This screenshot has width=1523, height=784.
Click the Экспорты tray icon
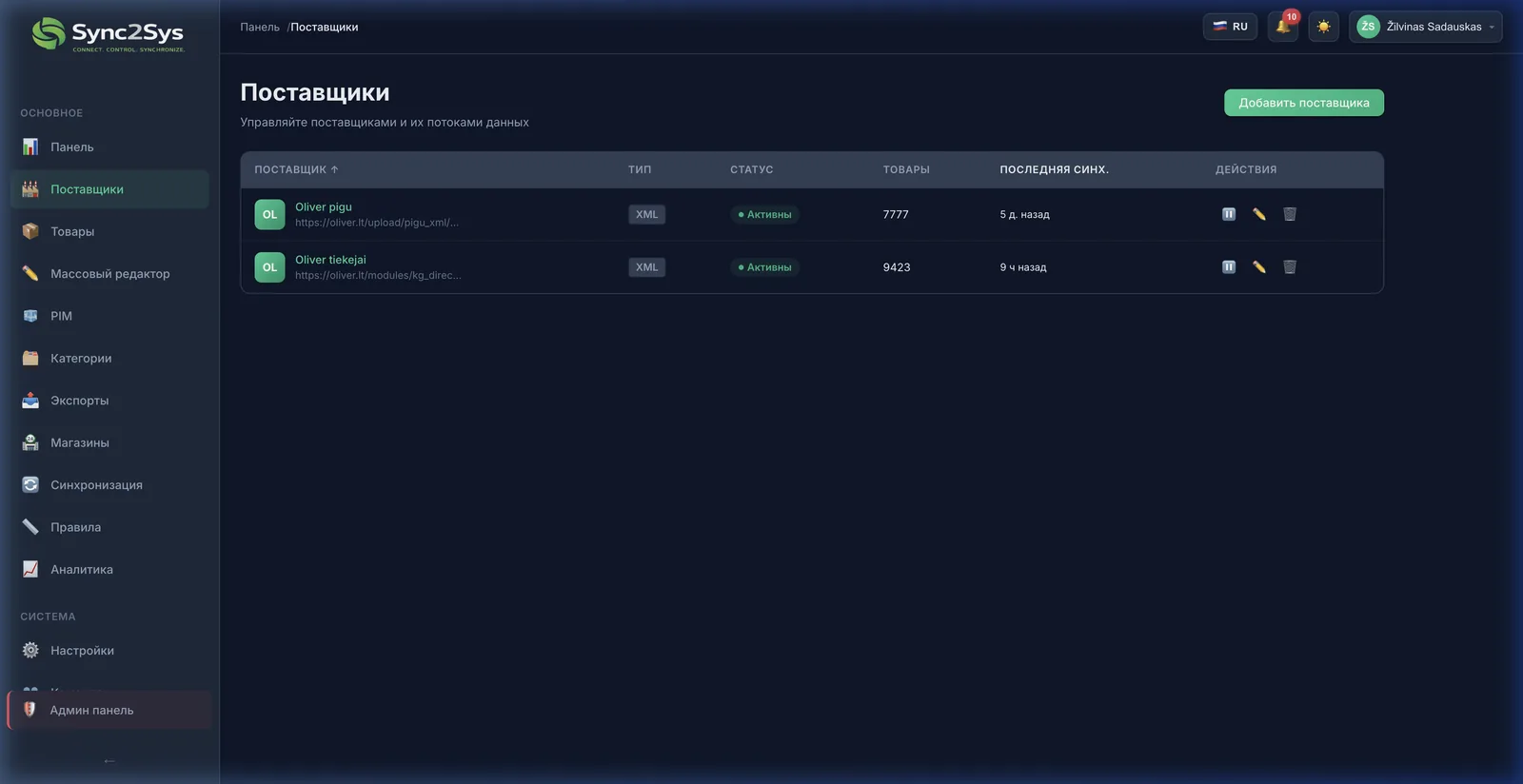click(30, 400)
